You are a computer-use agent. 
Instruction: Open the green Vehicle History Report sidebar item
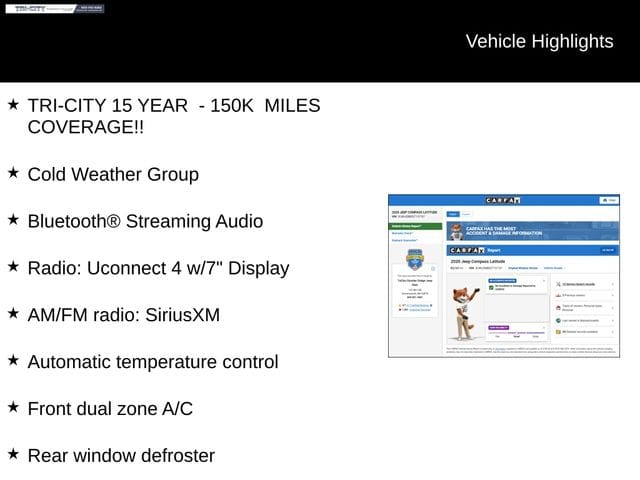[x=414, y=227]
